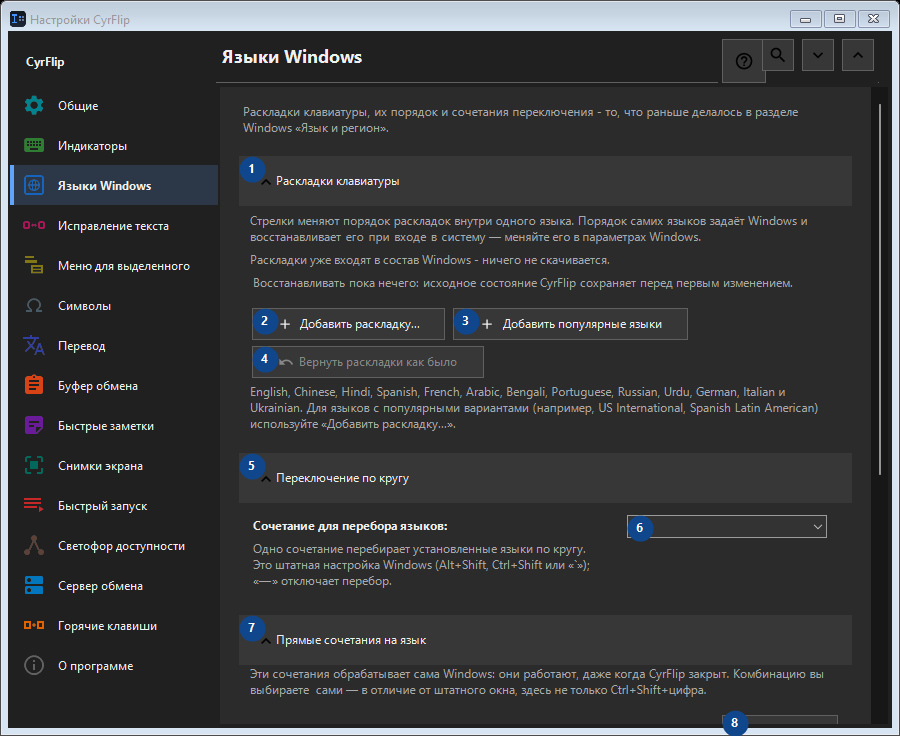Click the Снимки экрана capture icon
Image resolution: width=900 pixels, height=736 pixels.
34,466
